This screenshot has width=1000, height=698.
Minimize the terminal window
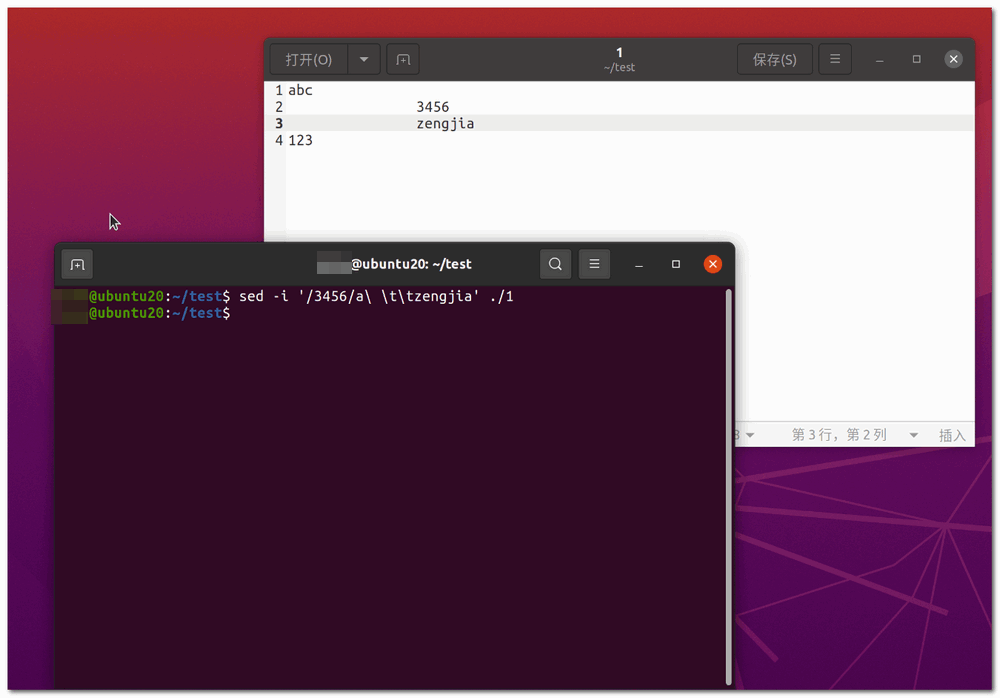pos(638,265)
